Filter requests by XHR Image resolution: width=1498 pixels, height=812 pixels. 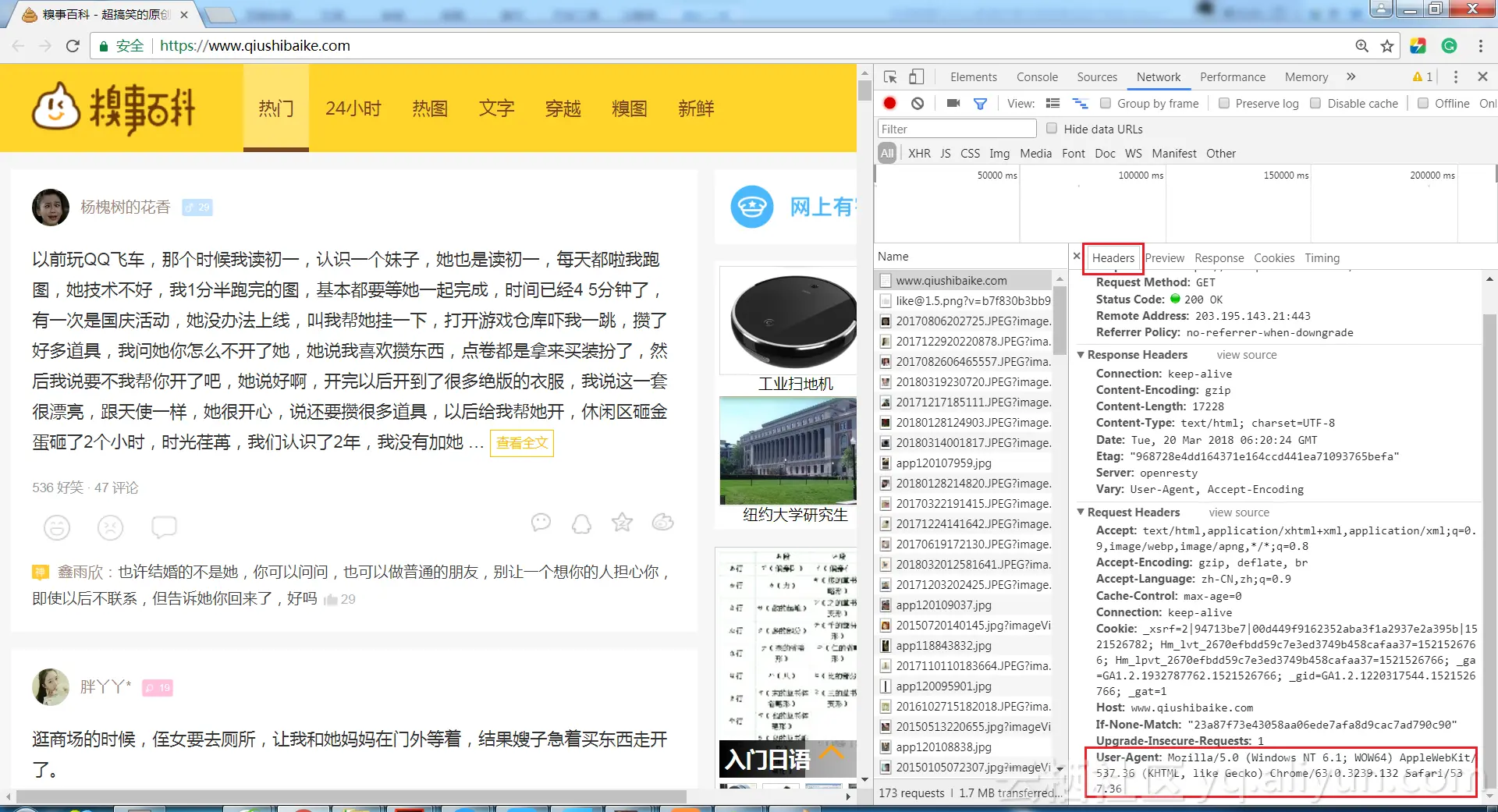(x=919, y=153)
